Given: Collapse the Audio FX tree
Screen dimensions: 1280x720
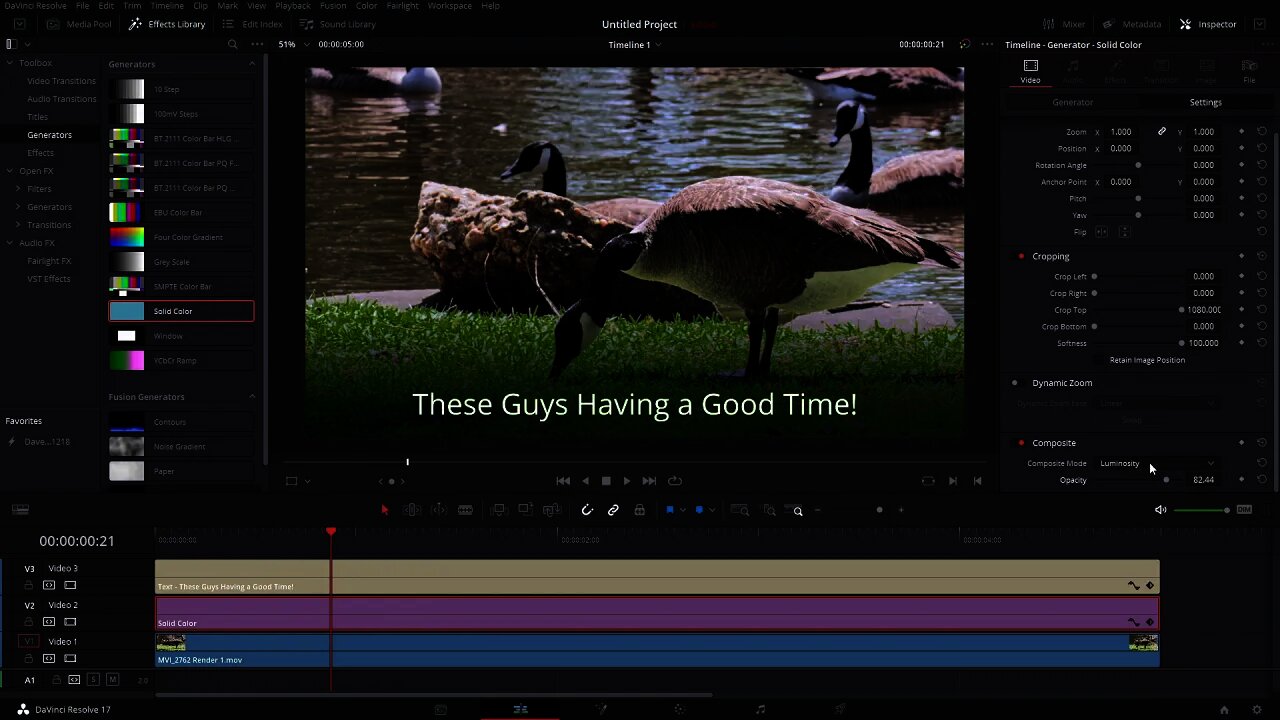Looking at the screenshot, I should click(x=10, y=243).
